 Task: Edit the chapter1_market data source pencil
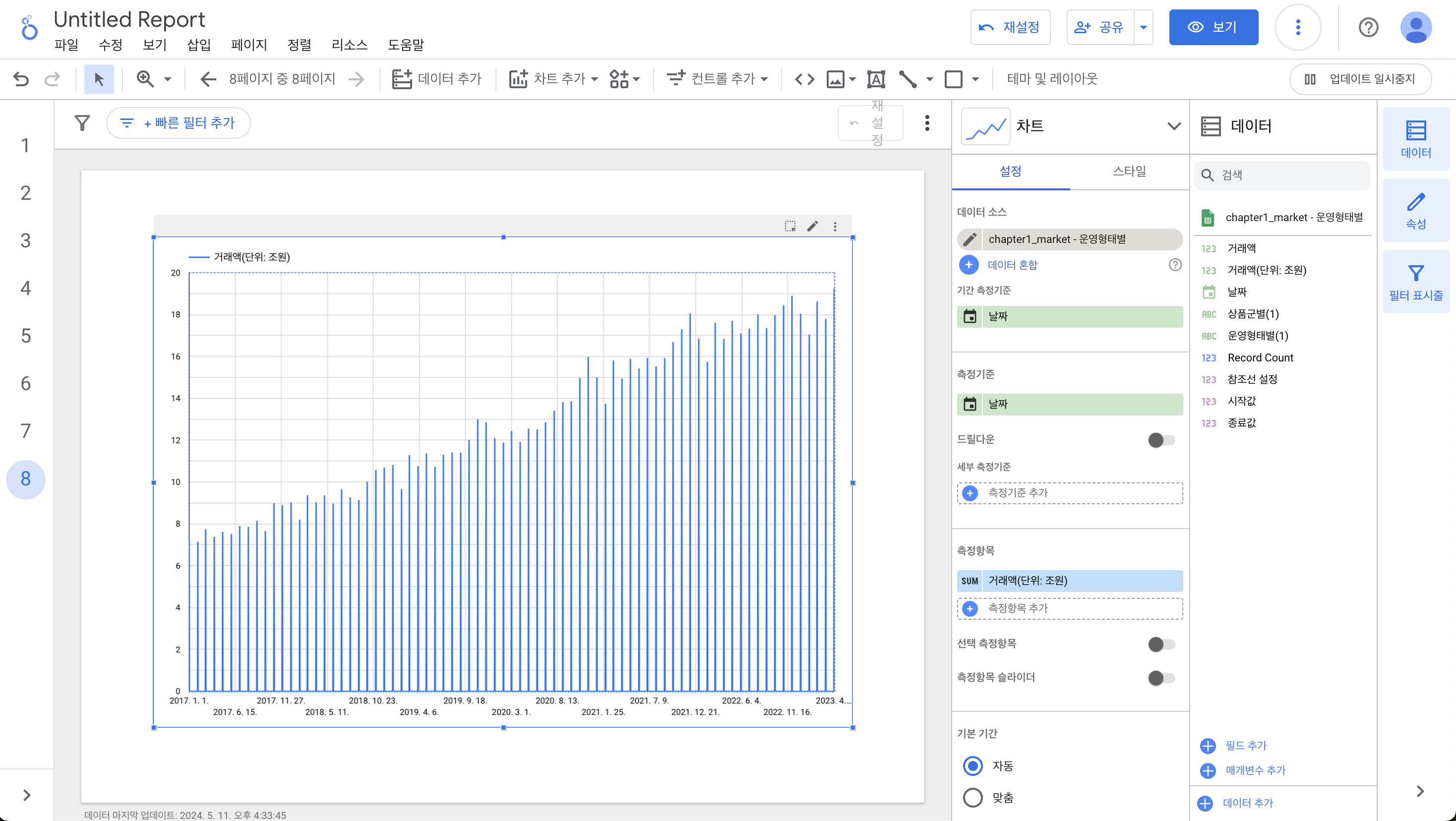970,239
